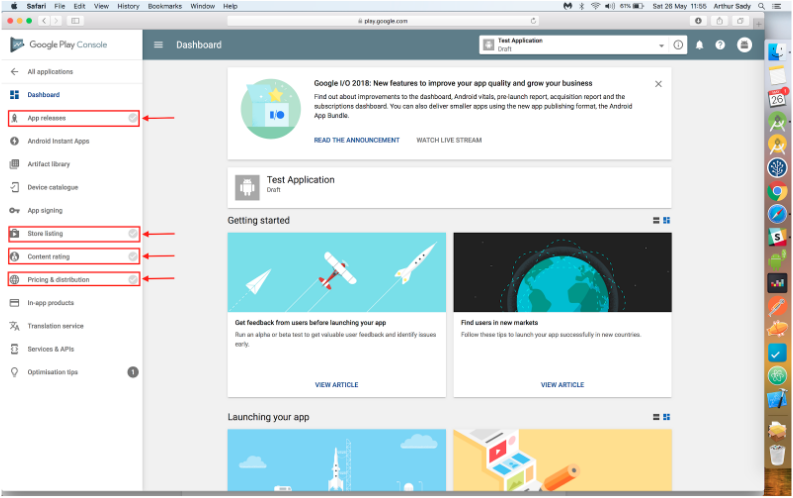Open the Trash in the Dock
The width and height of the screenshot is (793, 498).
[x=777, y=455]
